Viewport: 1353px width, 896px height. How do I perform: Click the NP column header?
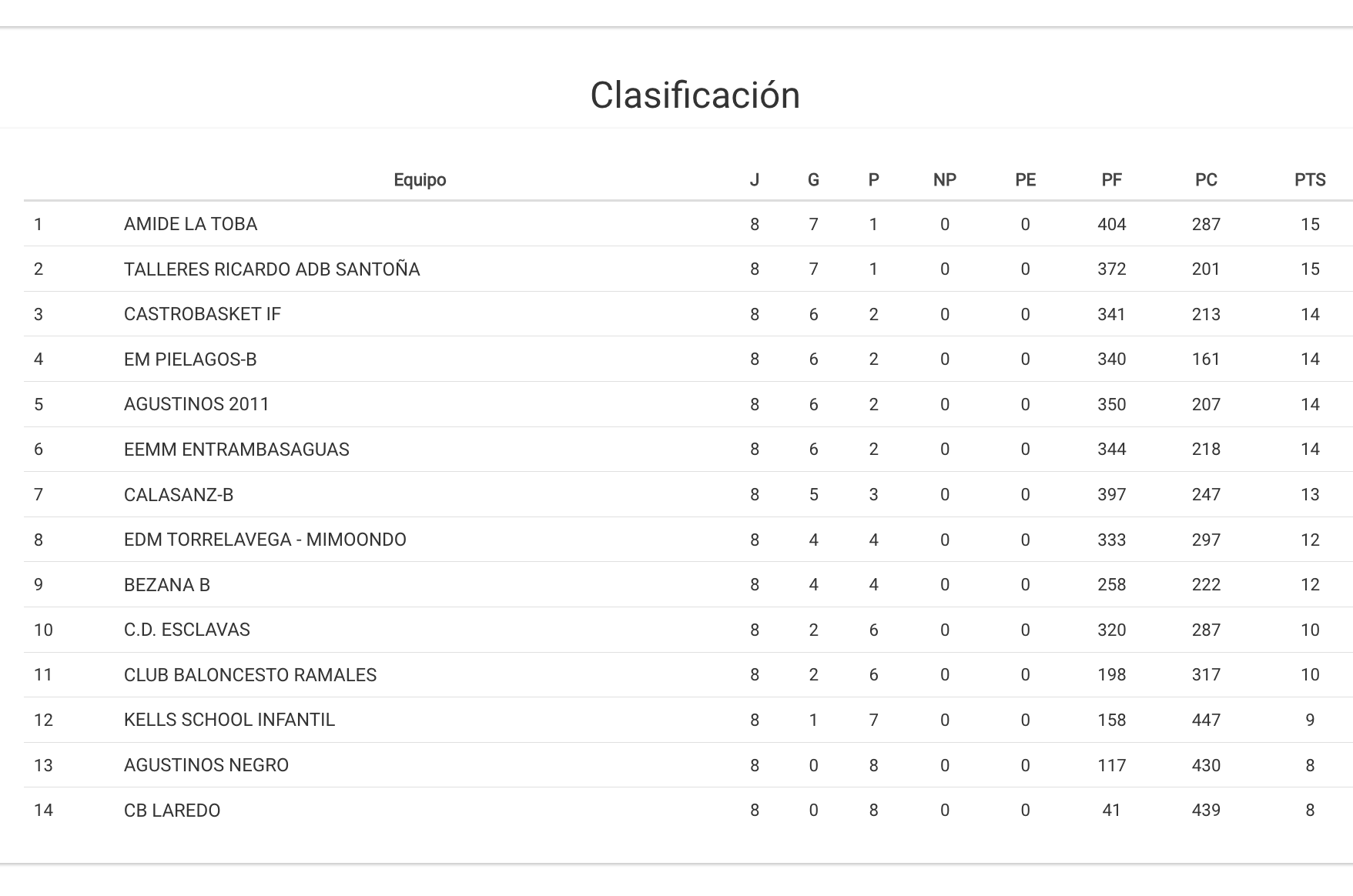pos(944,180)
